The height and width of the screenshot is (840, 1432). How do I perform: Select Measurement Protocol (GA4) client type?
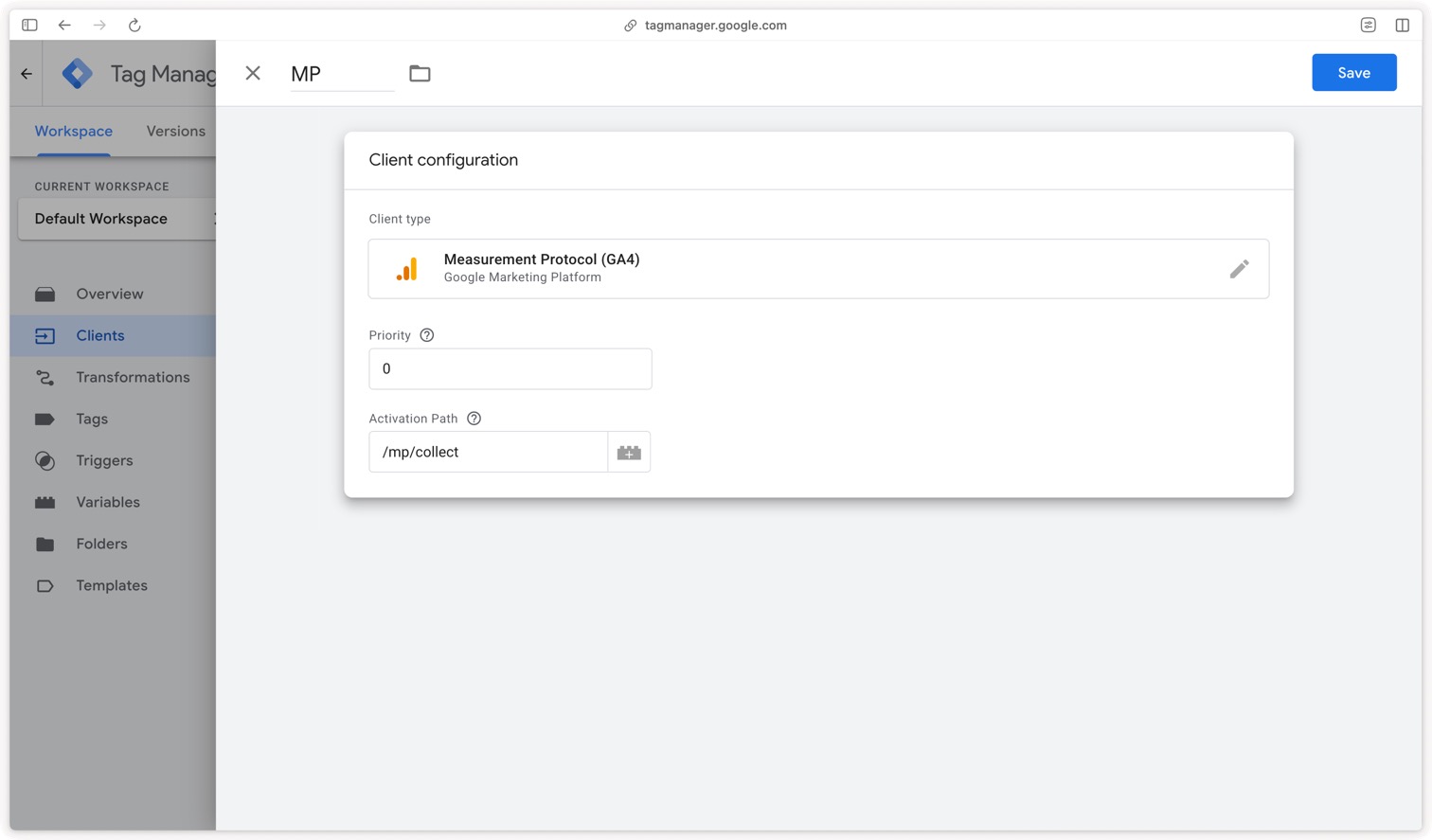tap(818, 269)
